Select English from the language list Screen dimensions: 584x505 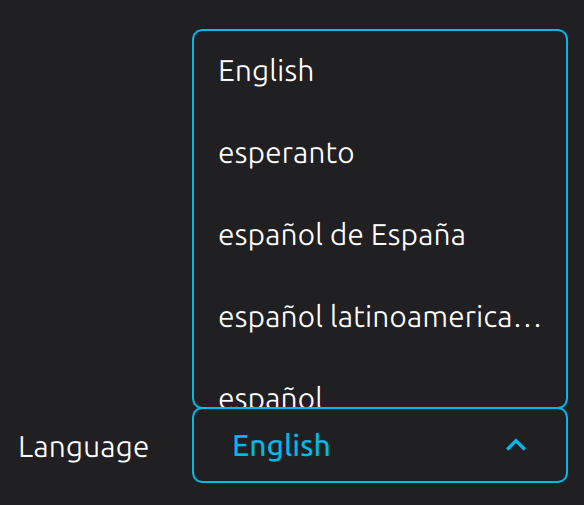380,71
